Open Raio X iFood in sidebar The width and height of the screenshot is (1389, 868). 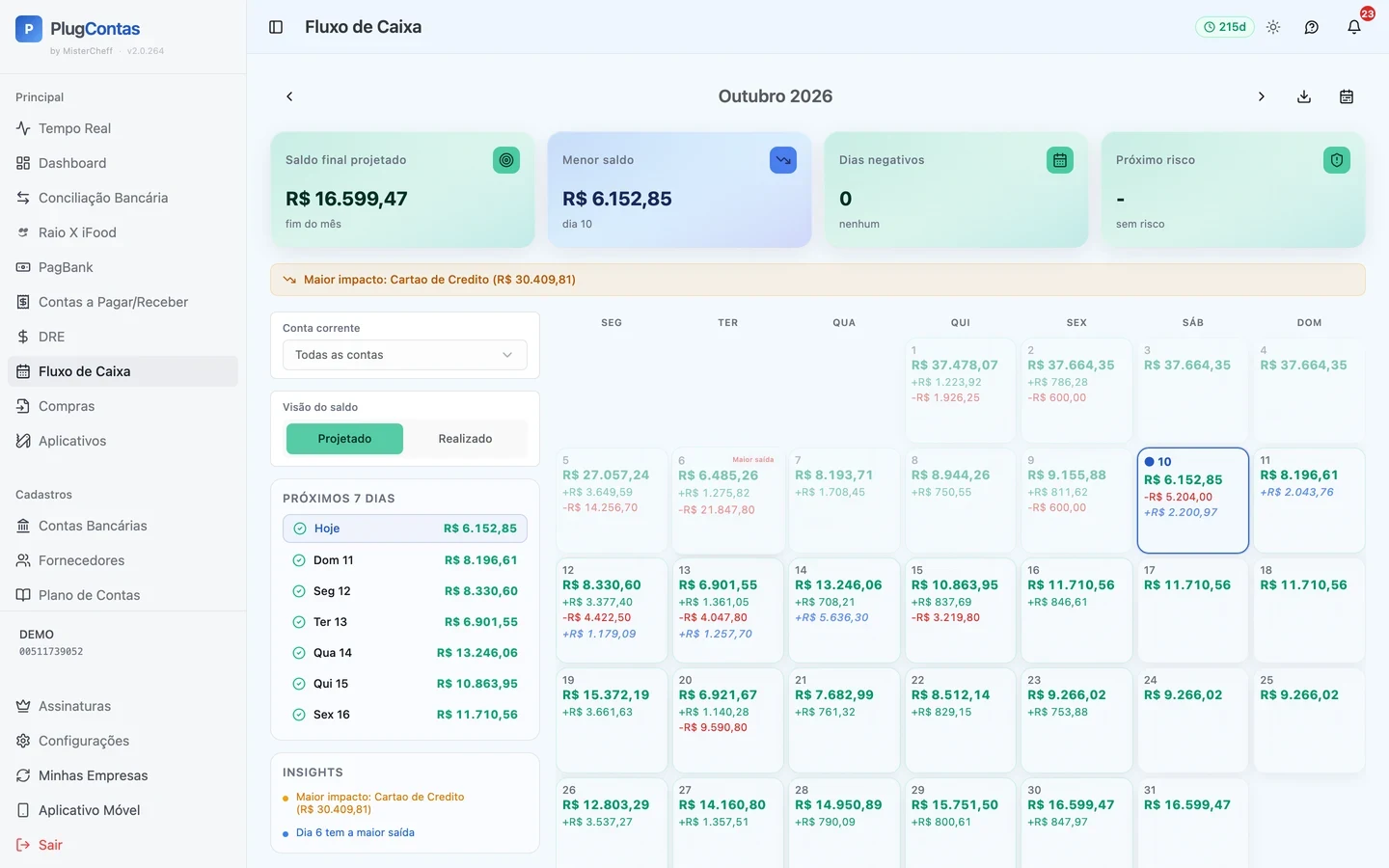pyautogui.click(x=123, y=232)
